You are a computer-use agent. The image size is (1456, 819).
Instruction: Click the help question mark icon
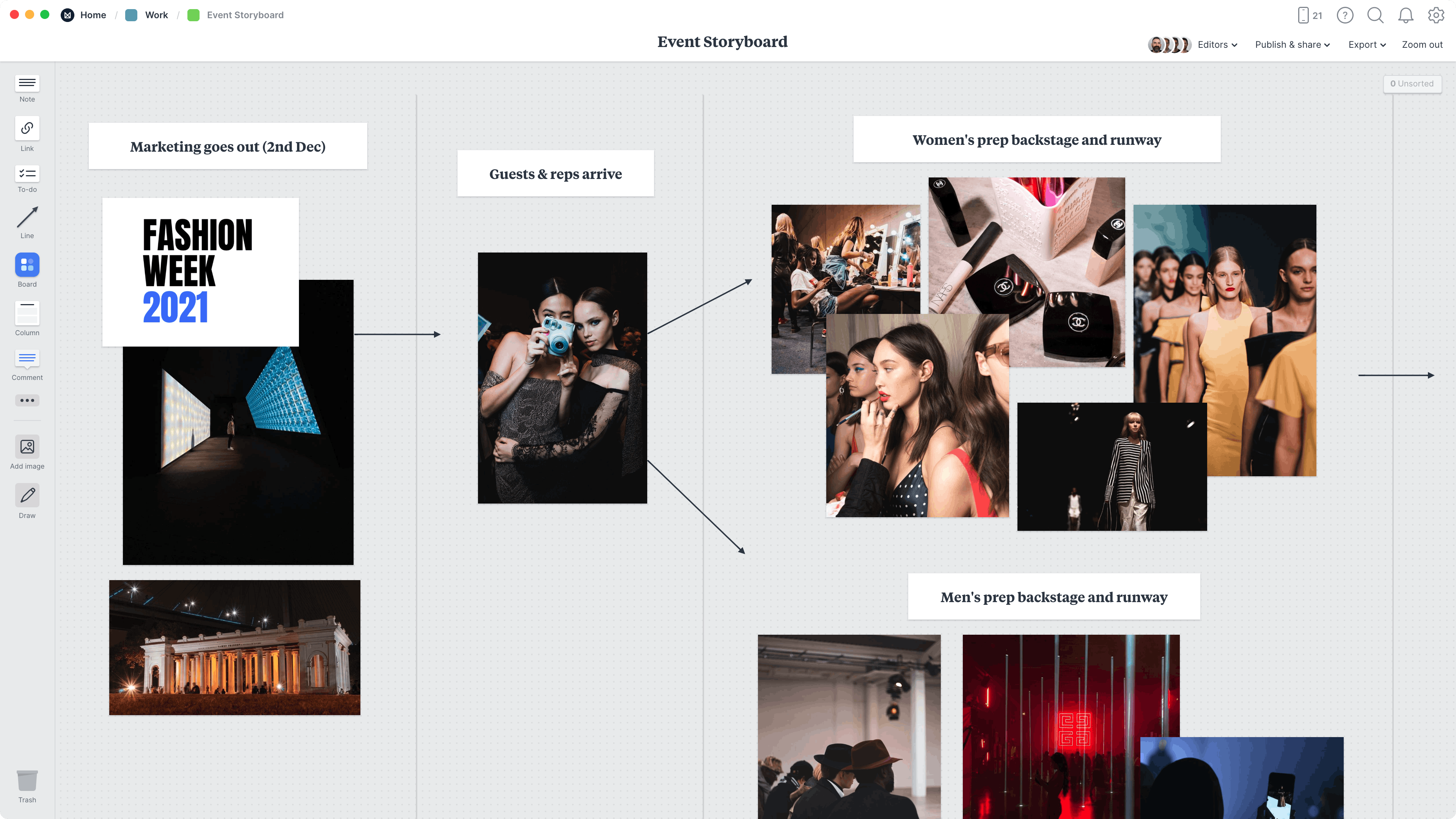coord(1344,14)
